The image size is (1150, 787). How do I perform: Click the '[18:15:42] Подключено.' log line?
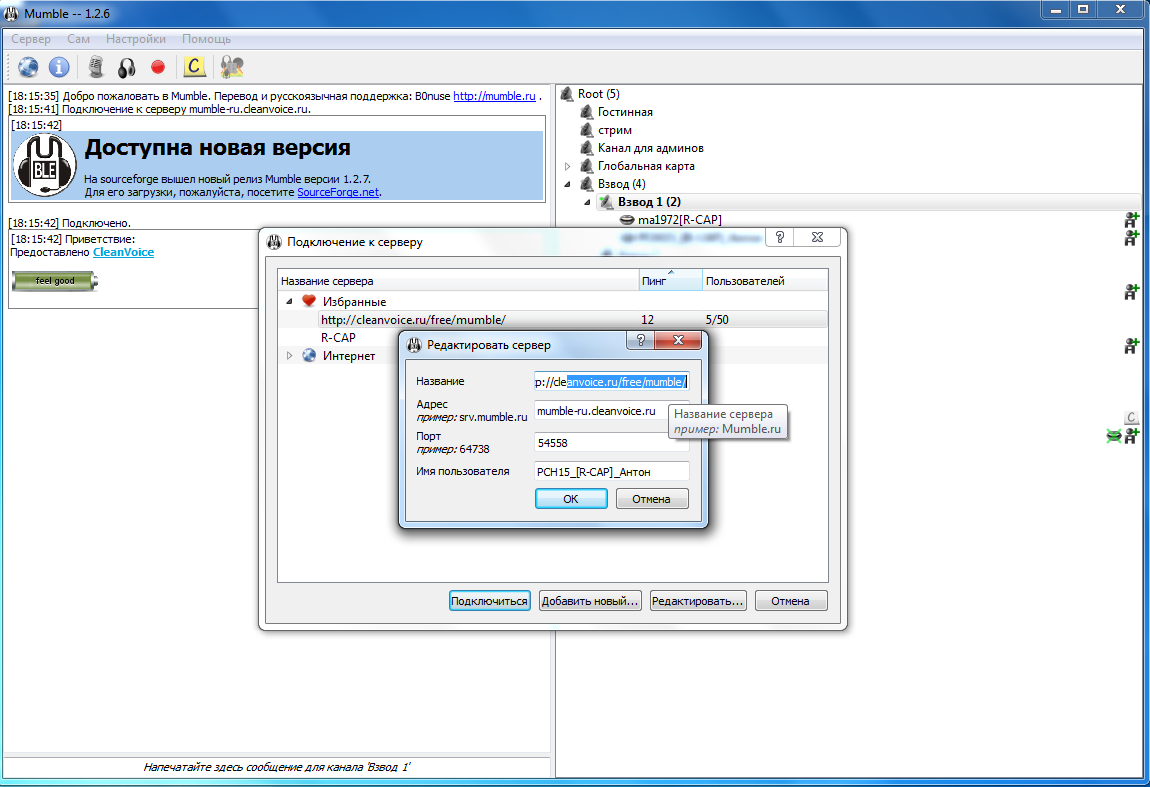point(70,223)
